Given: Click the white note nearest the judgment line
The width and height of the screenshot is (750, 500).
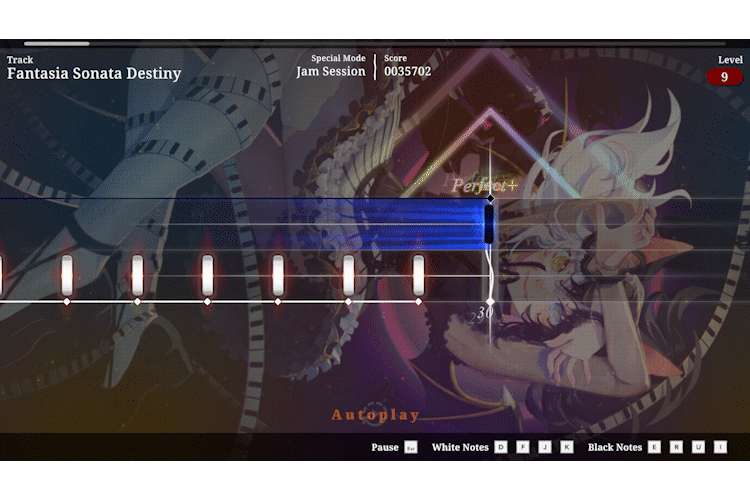Looking at the screenshot, I should coord(419,275).
